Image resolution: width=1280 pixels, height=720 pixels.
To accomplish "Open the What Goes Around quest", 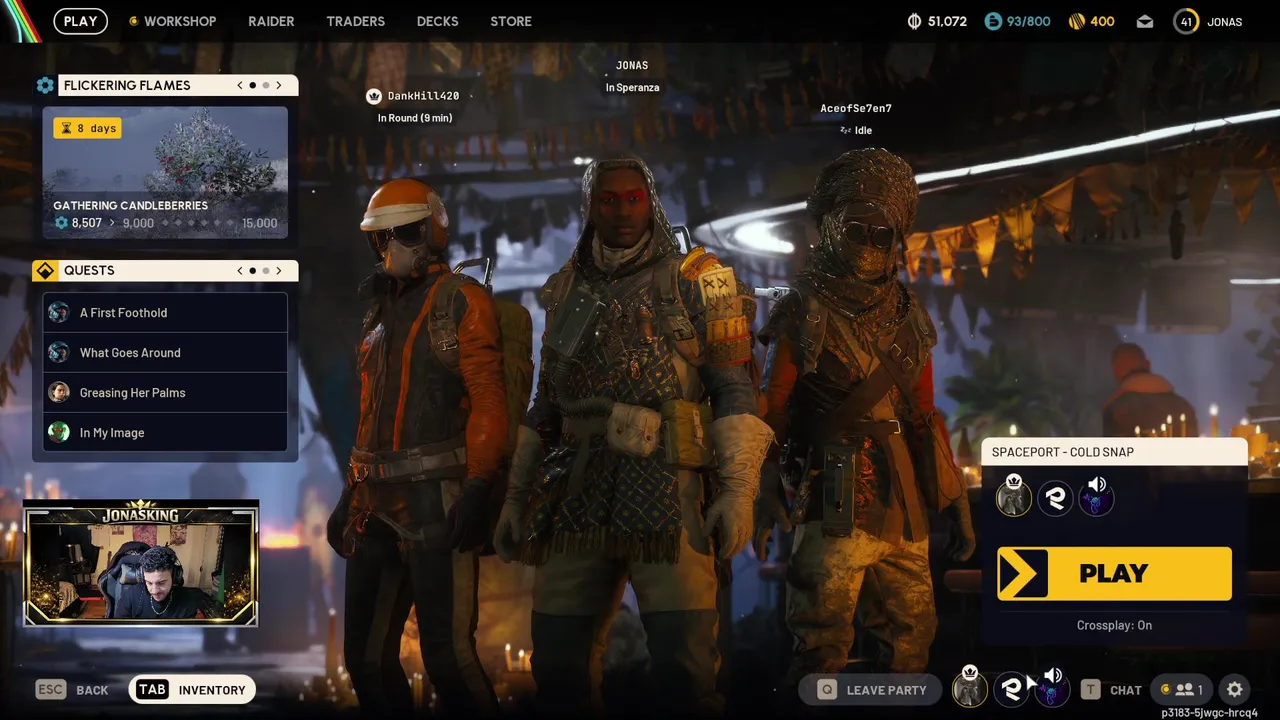I will (x=165, y=352).
